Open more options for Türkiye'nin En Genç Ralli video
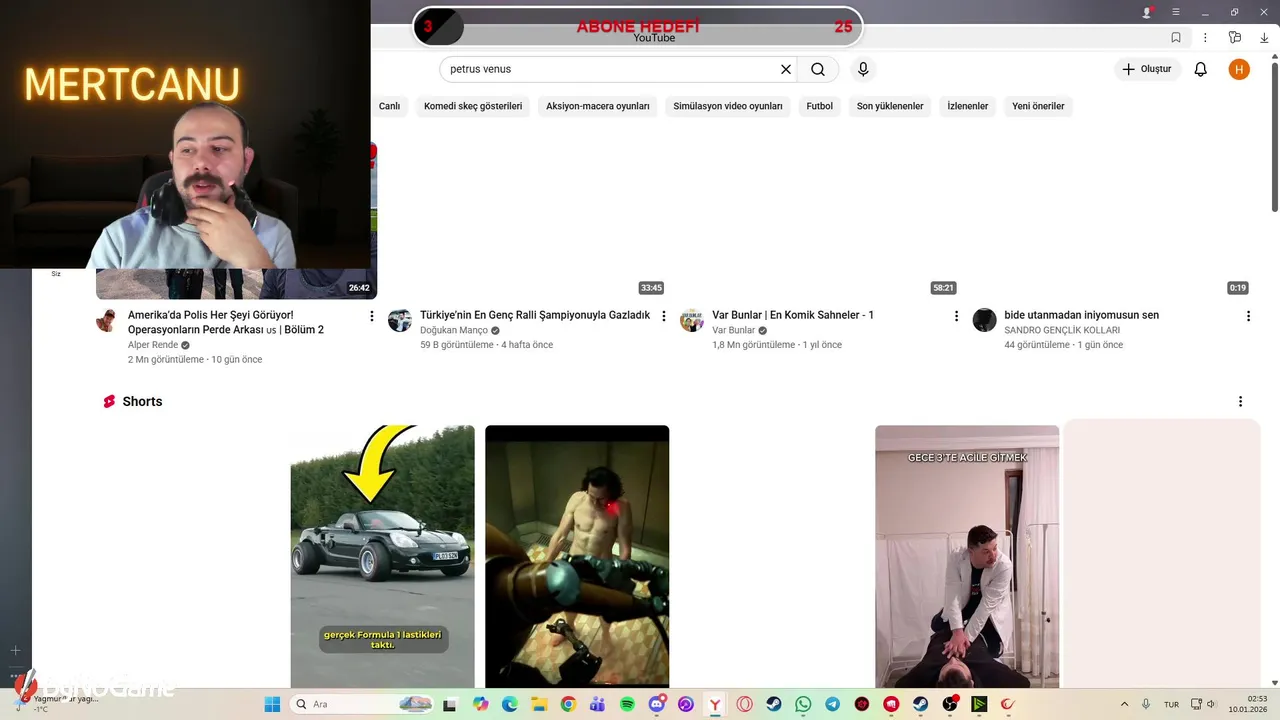 (664, 316)
